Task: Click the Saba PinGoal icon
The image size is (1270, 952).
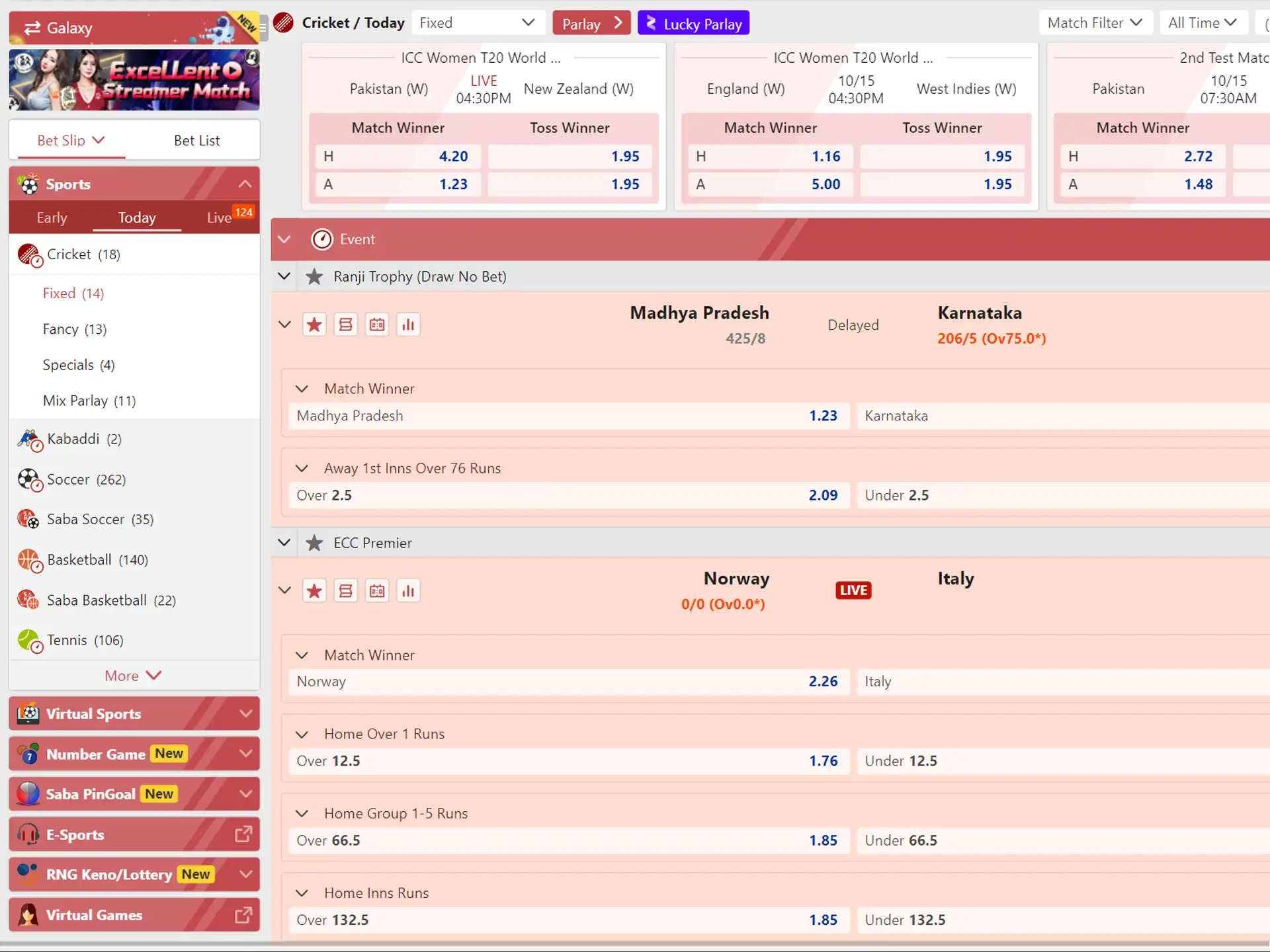Action: coord(28,794)
